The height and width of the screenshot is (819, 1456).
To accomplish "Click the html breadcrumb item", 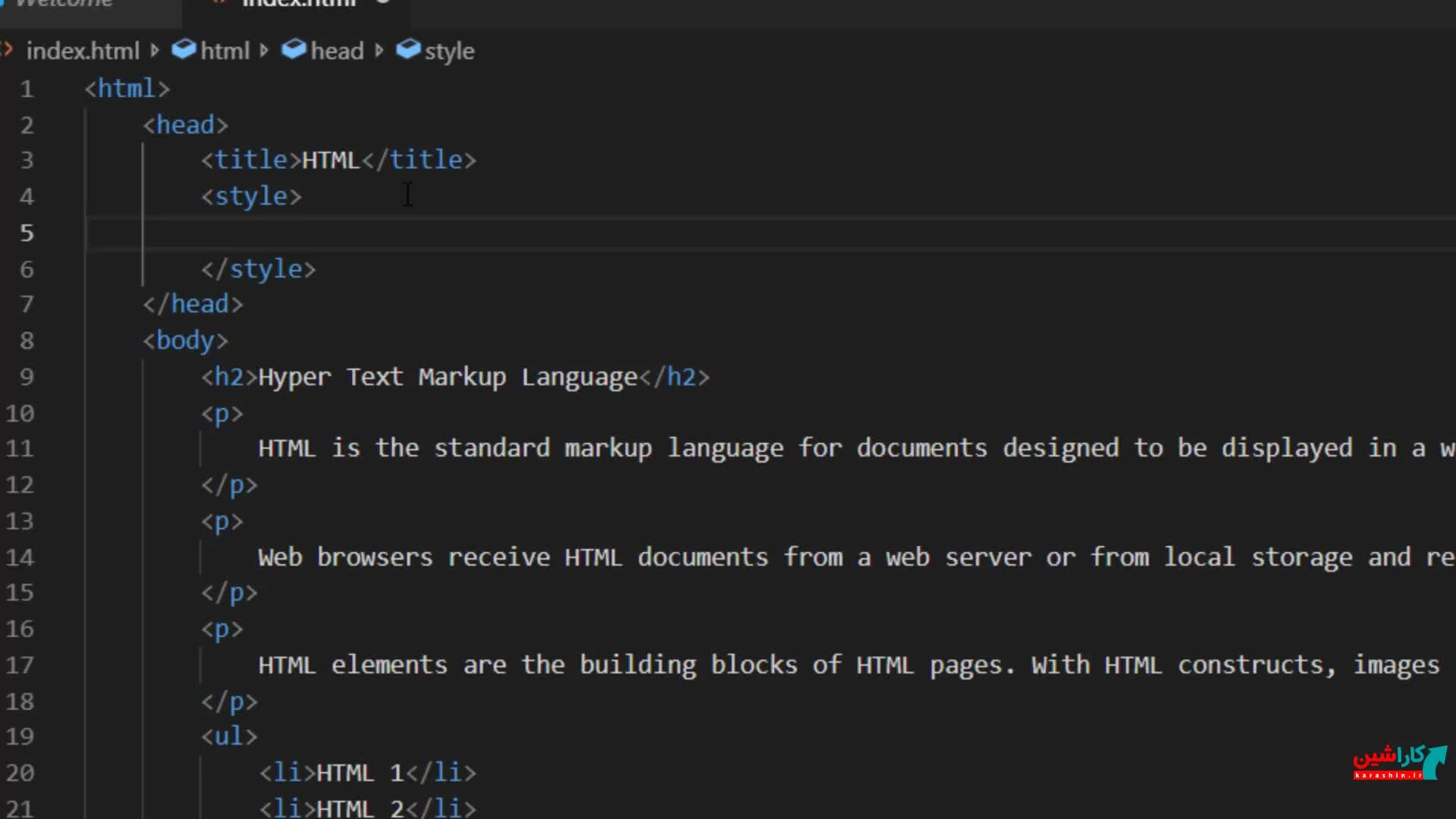I will pyautogui.click(x=224, y=51).
